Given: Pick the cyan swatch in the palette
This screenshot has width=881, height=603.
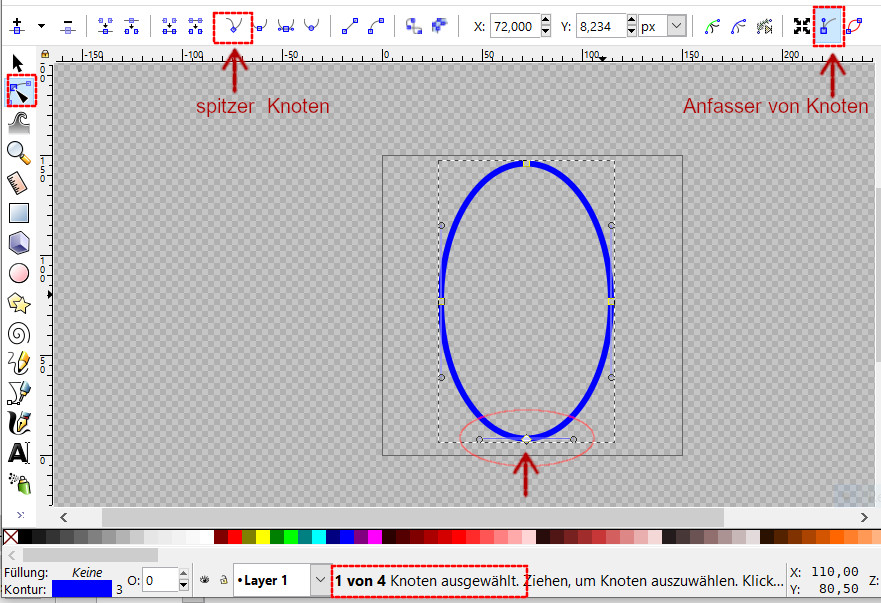Looking at the screenshot, I should (x=319, y=537).
